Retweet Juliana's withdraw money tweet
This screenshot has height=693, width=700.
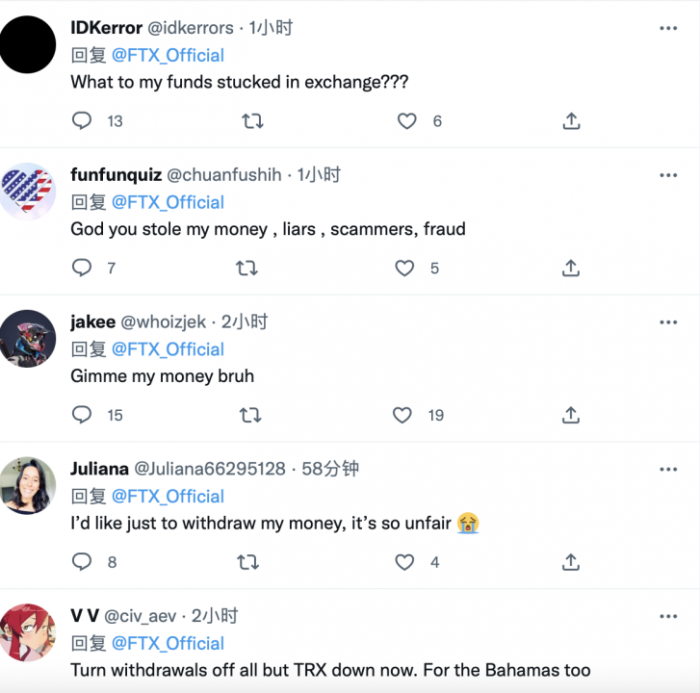[246, 562]
